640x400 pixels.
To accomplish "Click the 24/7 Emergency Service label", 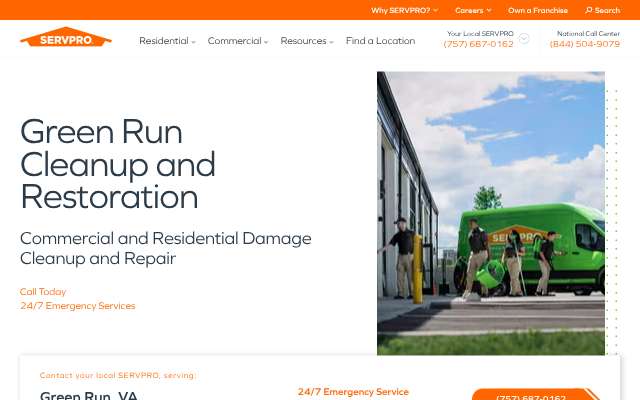I will pos(353,392).
